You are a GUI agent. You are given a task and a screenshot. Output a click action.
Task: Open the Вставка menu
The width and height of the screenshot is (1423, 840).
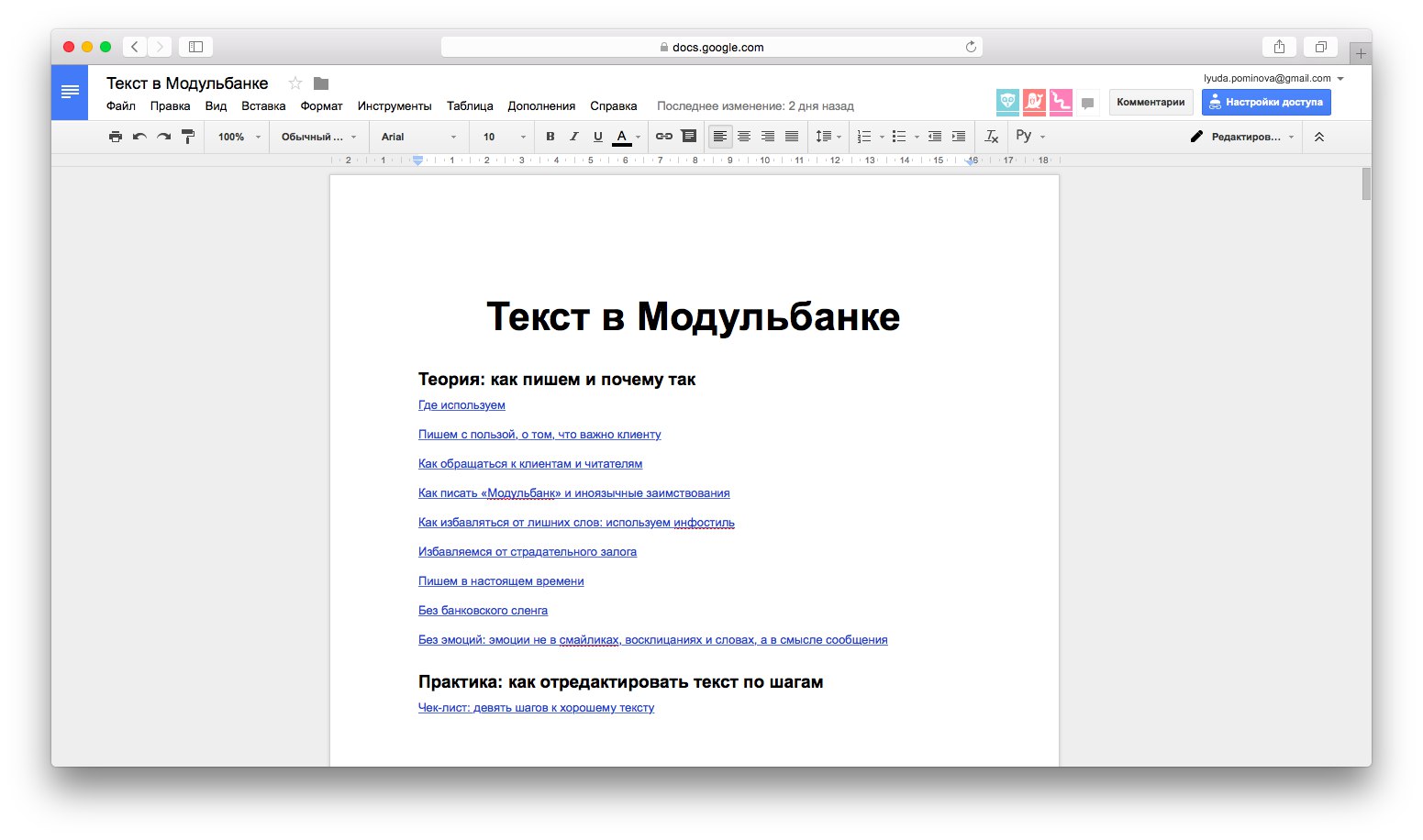pos(263,105)
